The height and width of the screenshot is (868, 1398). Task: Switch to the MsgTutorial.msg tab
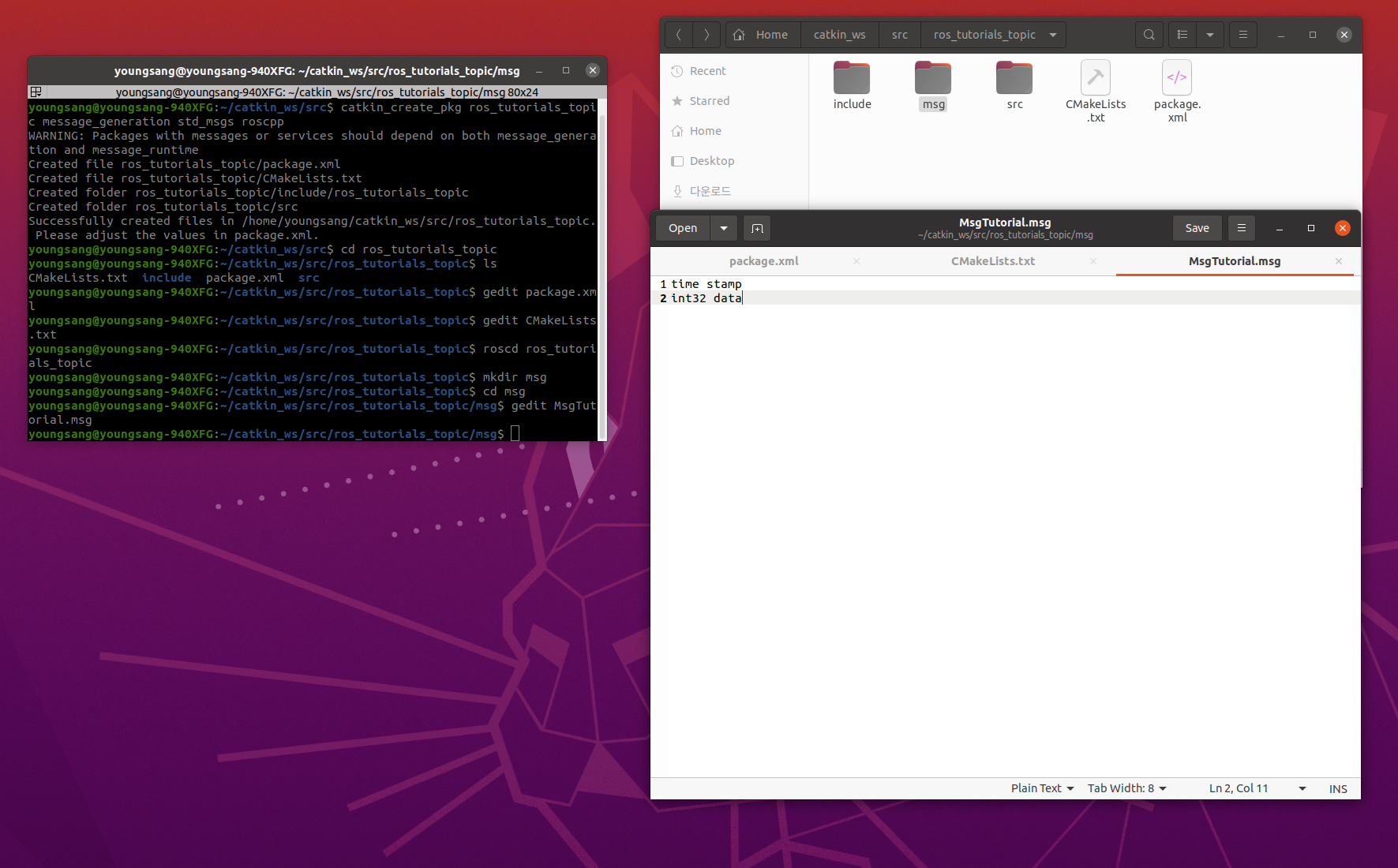coord(1235,261)
